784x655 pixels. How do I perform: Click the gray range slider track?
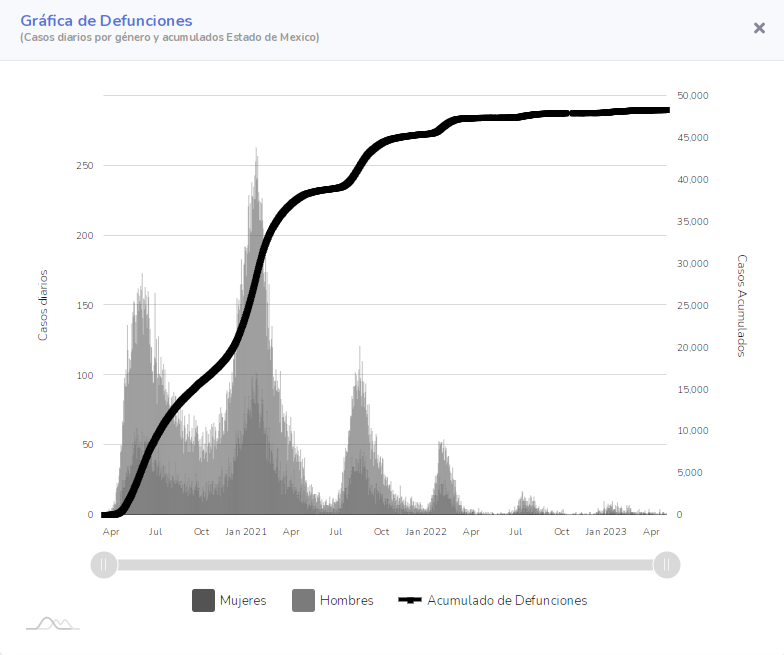(385, 565)
